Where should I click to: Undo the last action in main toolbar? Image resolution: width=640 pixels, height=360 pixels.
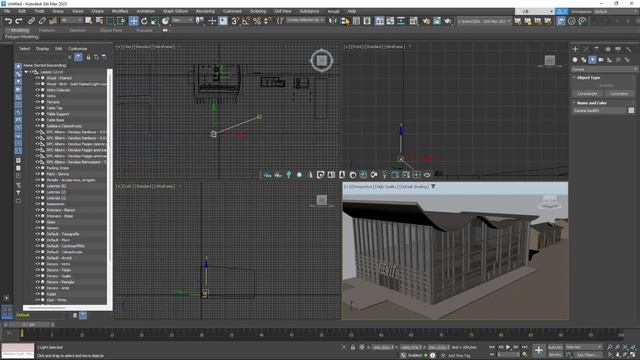[x=8, y=21]
